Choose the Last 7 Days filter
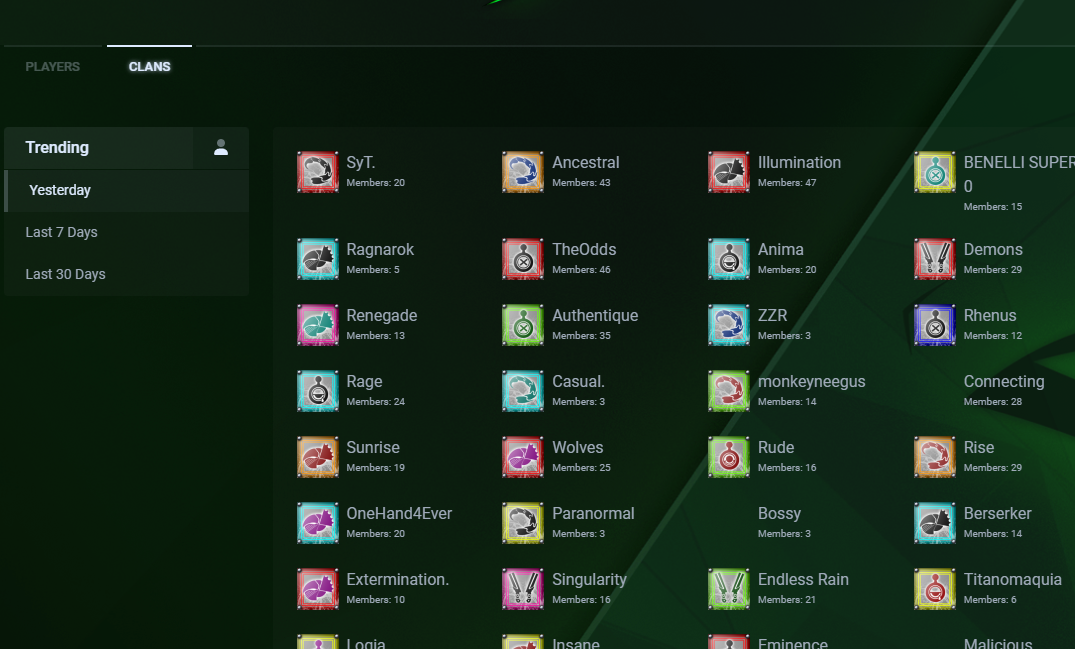1075x649 pixels. pyautogui.click(x=62, y=232)
